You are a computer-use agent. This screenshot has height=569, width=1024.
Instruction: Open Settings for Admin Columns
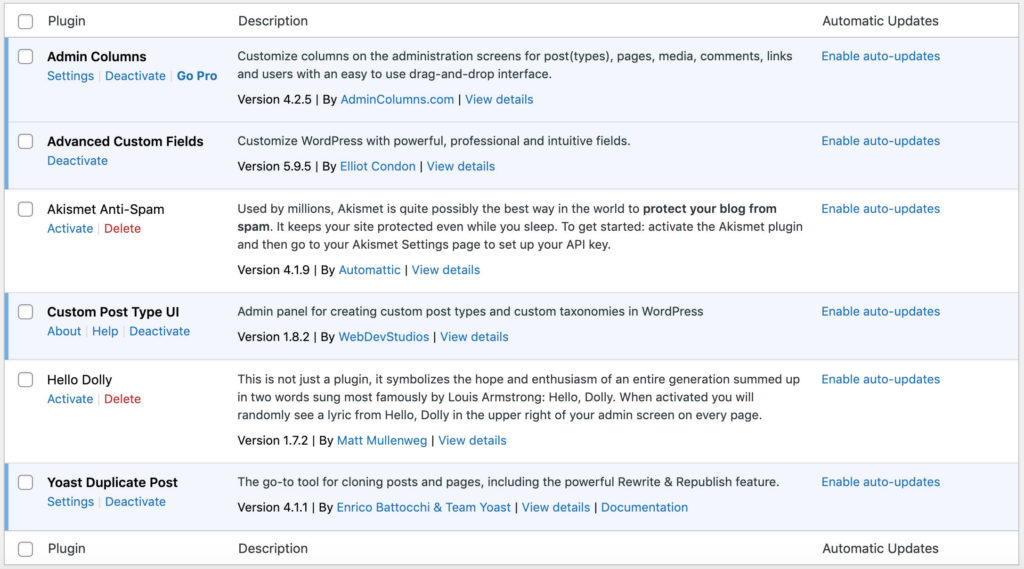(71, 76)
